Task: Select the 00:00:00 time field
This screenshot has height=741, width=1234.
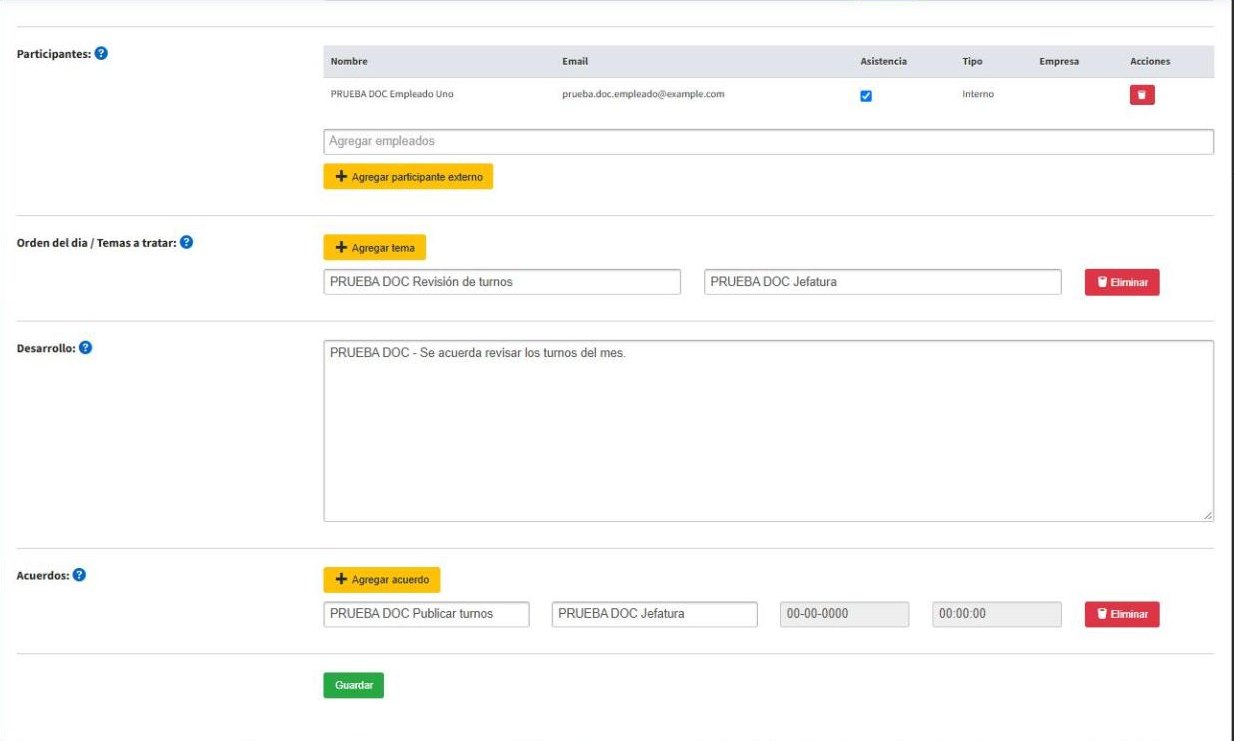Action: point(997,614)
